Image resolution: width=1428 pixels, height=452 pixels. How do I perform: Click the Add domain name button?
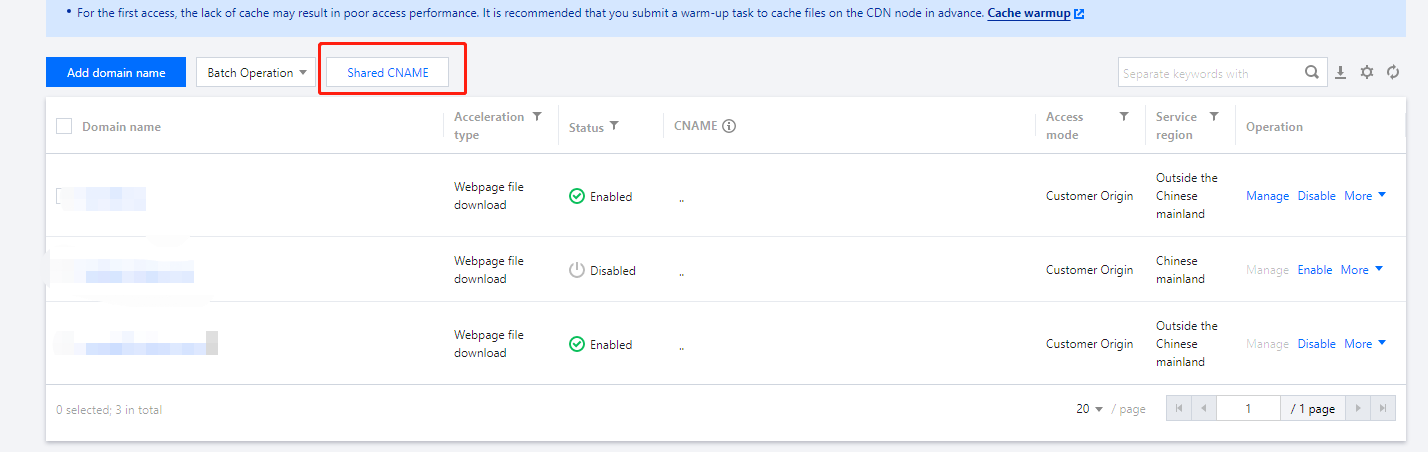[116, 73]
